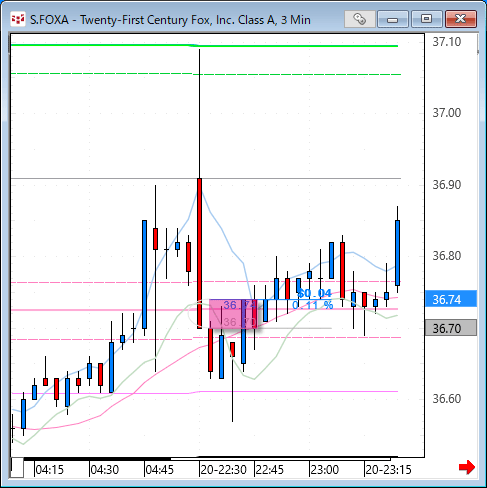
Task: Click the 37.10 price scale value
Action: click(447, 42)
